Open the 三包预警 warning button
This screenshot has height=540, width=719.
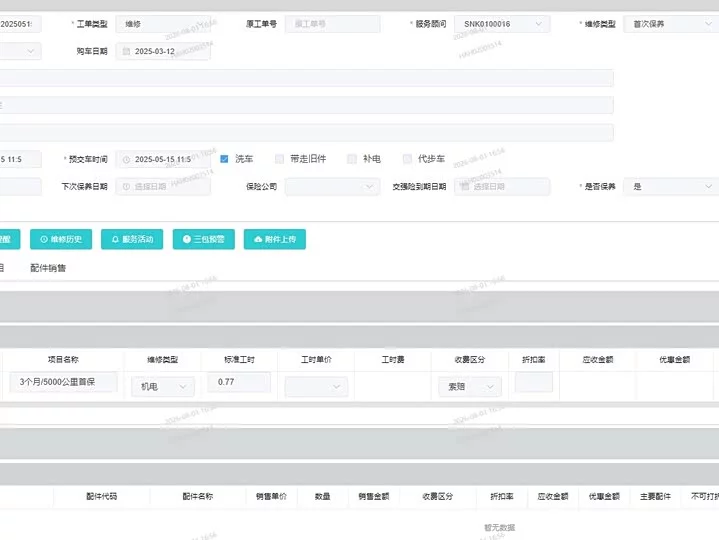(204, 239)
